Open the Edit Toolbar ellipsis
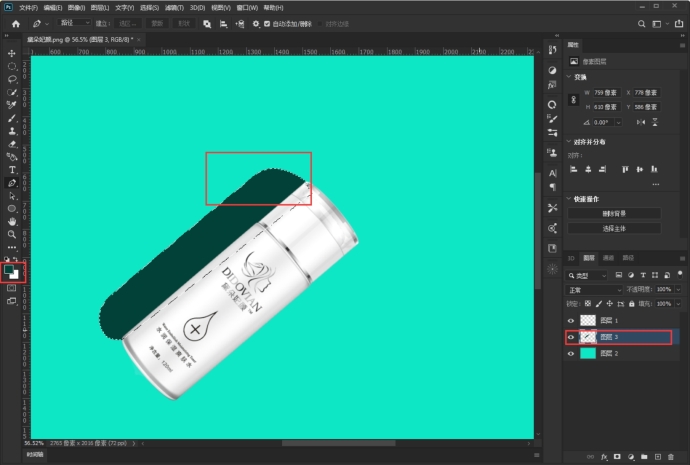The image size is (690, 465). point(12,247)
